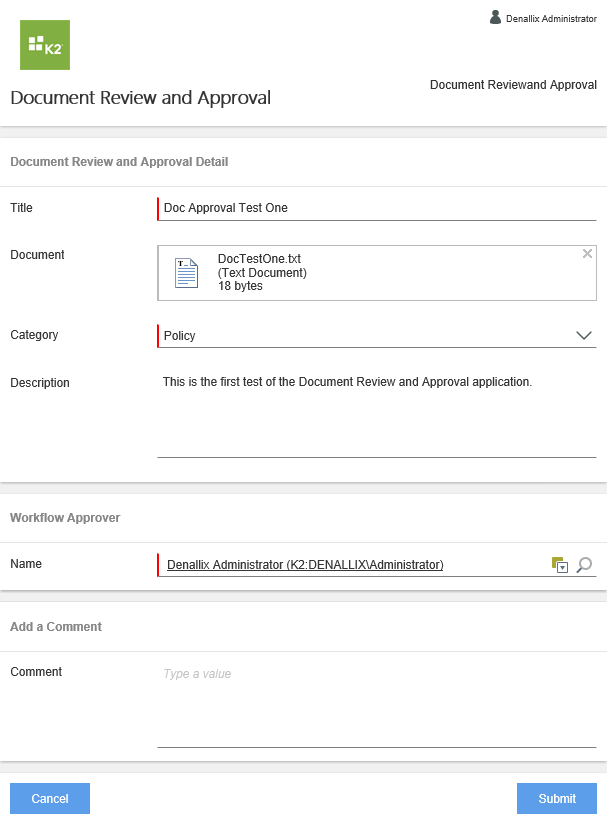This screenshot has height=827, width=607.
Task: Click the user silhouette icon next to Denallix Administrator
Action: 494,17
